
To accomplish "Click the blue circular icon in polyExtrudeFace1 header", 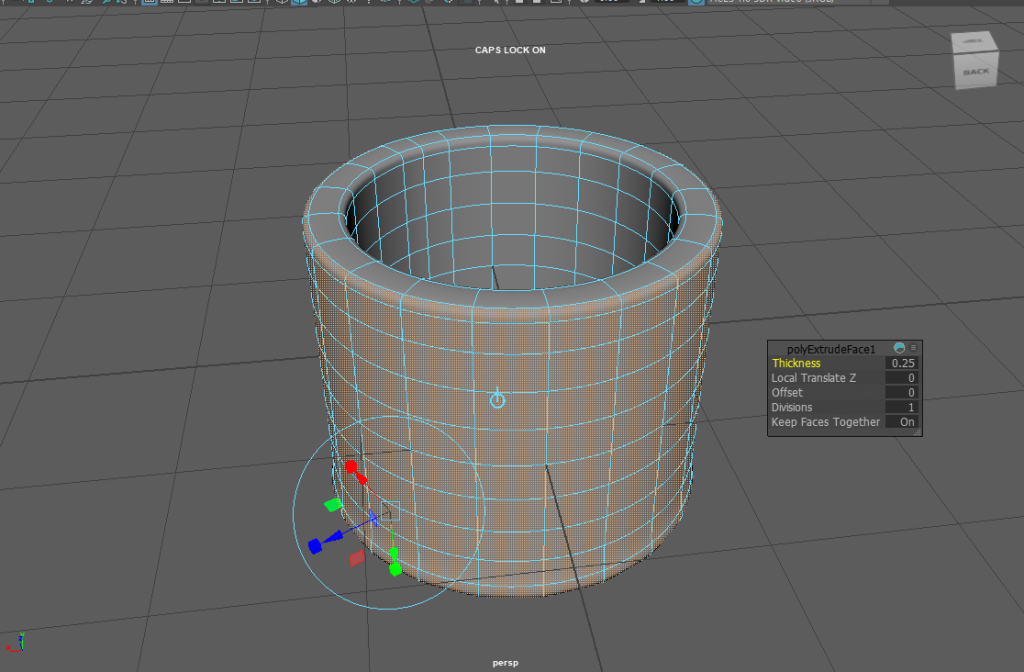I will tap(899, 348).
